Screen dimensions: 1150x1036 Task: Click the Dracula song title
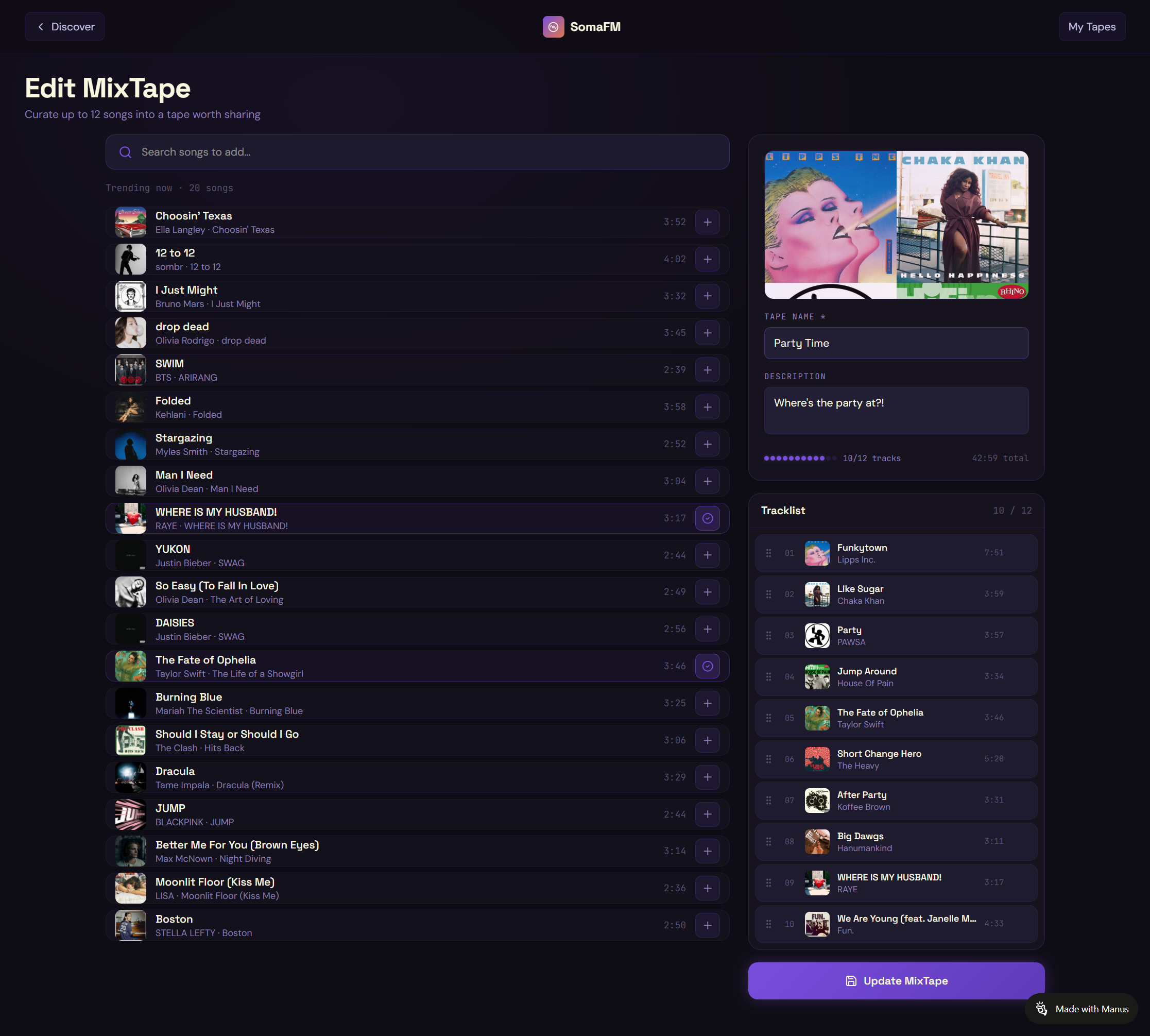[x=175, y=771]
